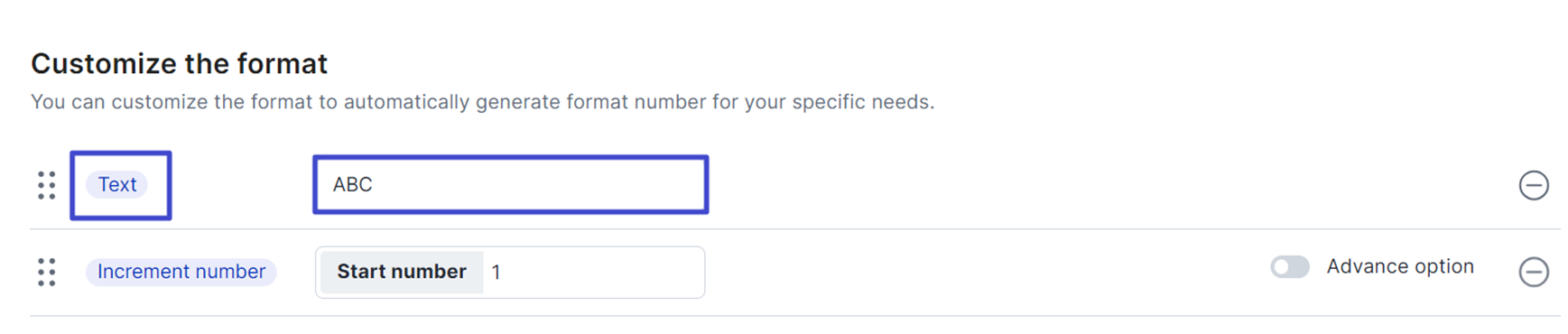Click the divider line below Increment number row
Viewport: 1568px width, 334px height.
tap(794, 316)
